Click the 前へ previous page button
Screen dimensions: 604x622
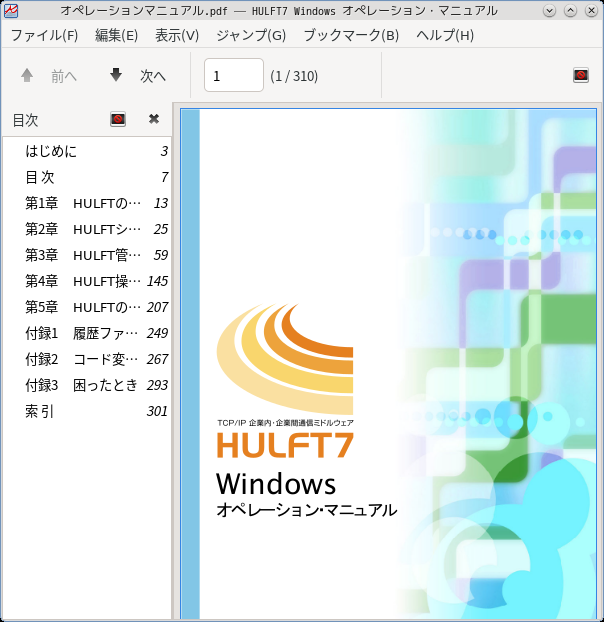(x=49, y=75)
